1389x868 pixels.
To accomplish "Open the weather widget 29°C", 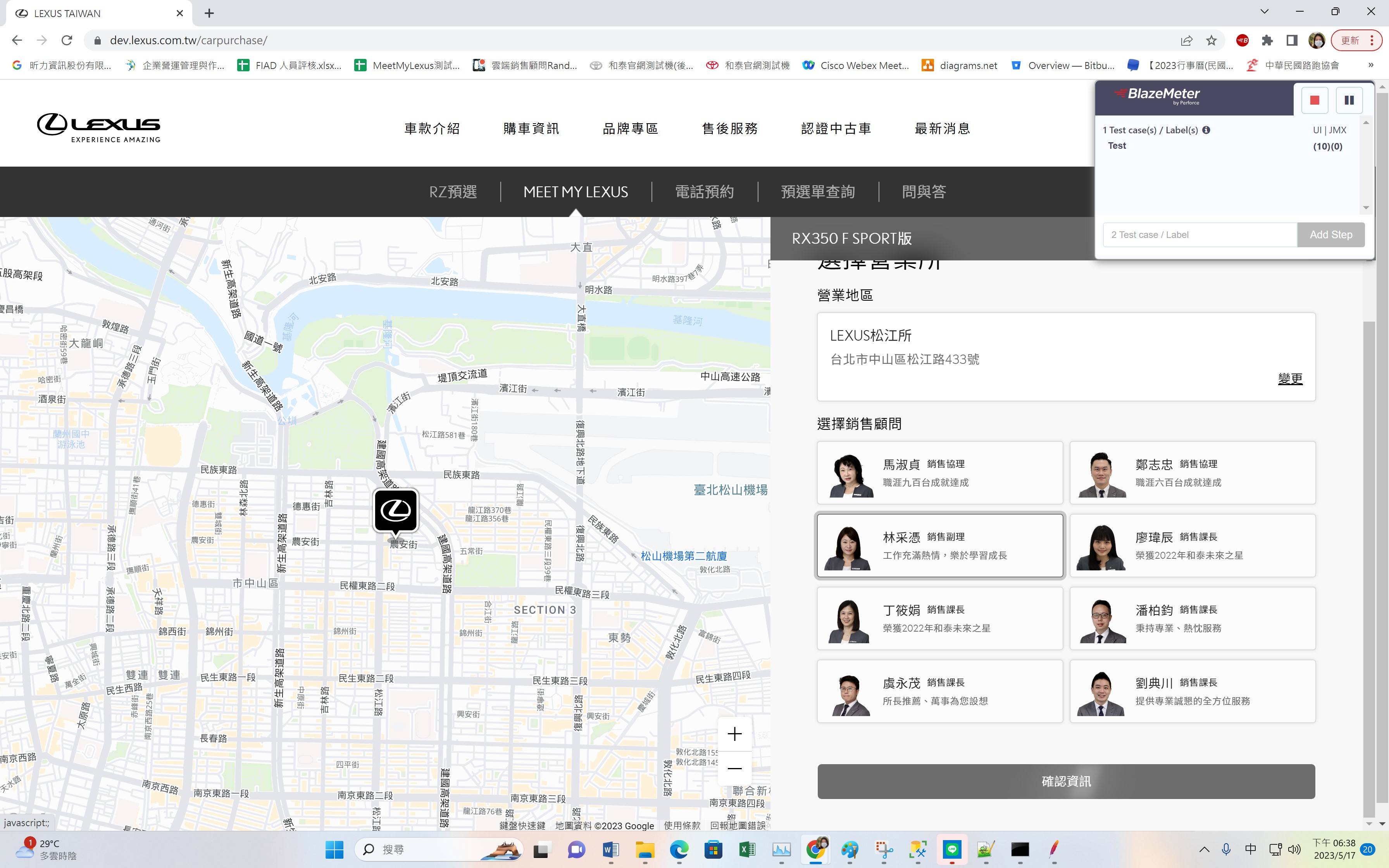I will (x=46, y=849).
